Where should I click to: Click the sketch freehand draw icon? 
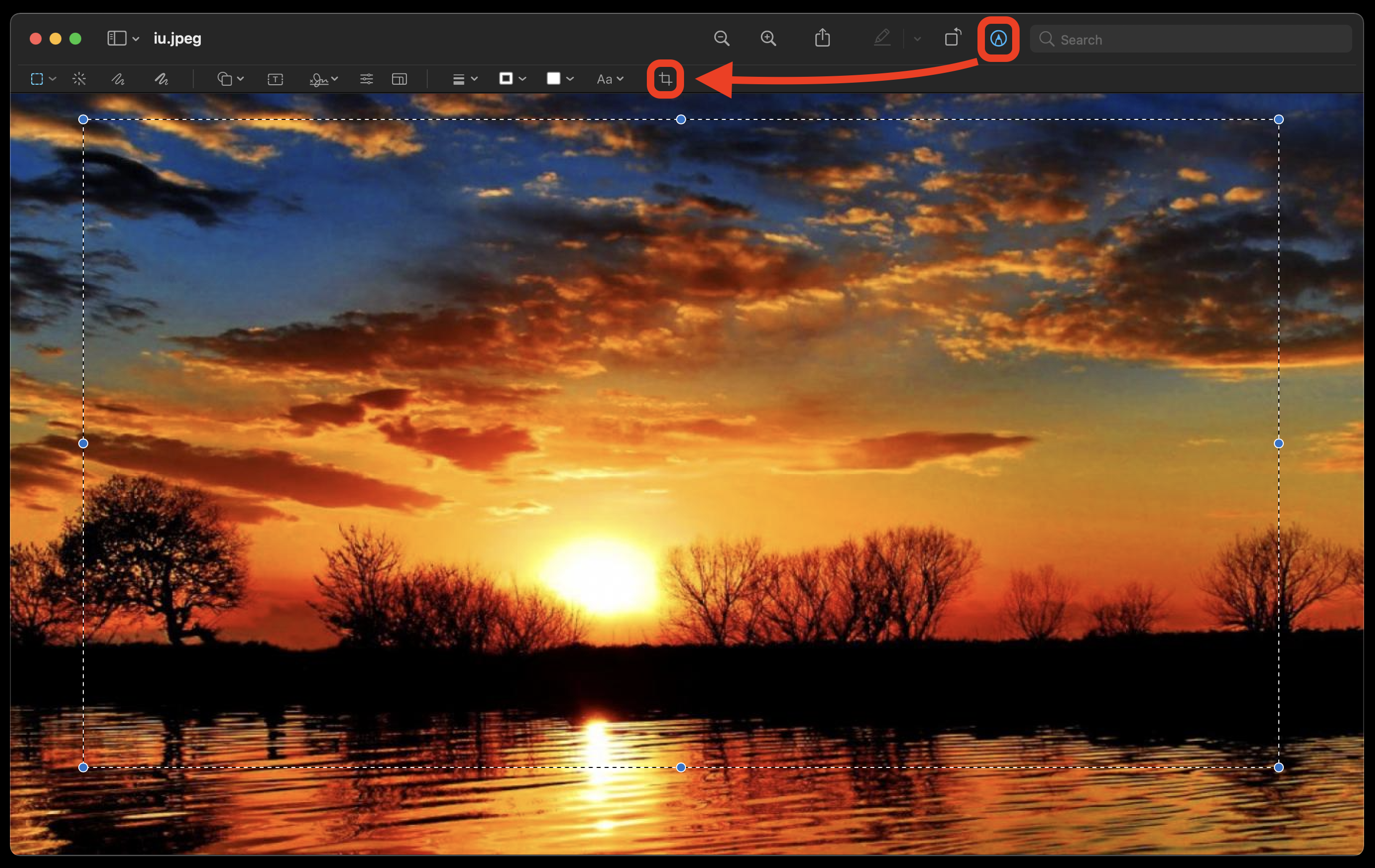coord(119,80)
